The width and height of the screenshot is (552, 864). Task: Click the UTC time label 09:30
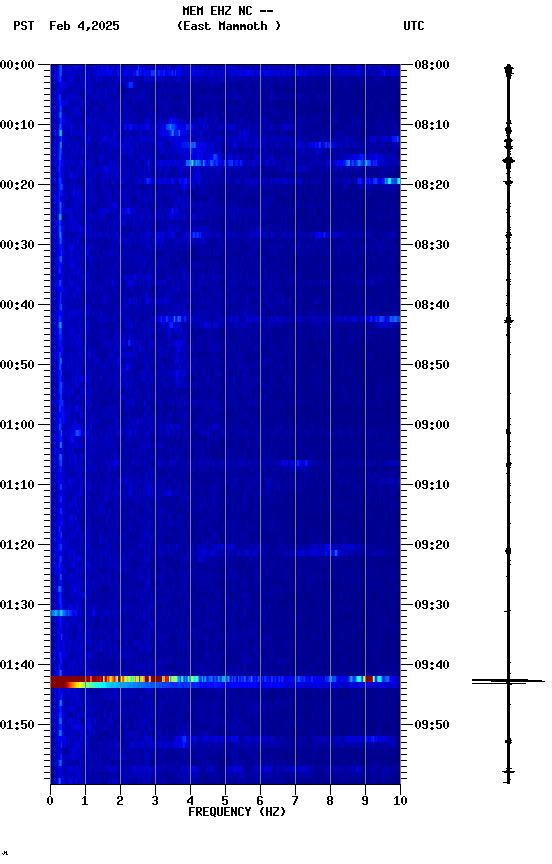click(432, 605)
